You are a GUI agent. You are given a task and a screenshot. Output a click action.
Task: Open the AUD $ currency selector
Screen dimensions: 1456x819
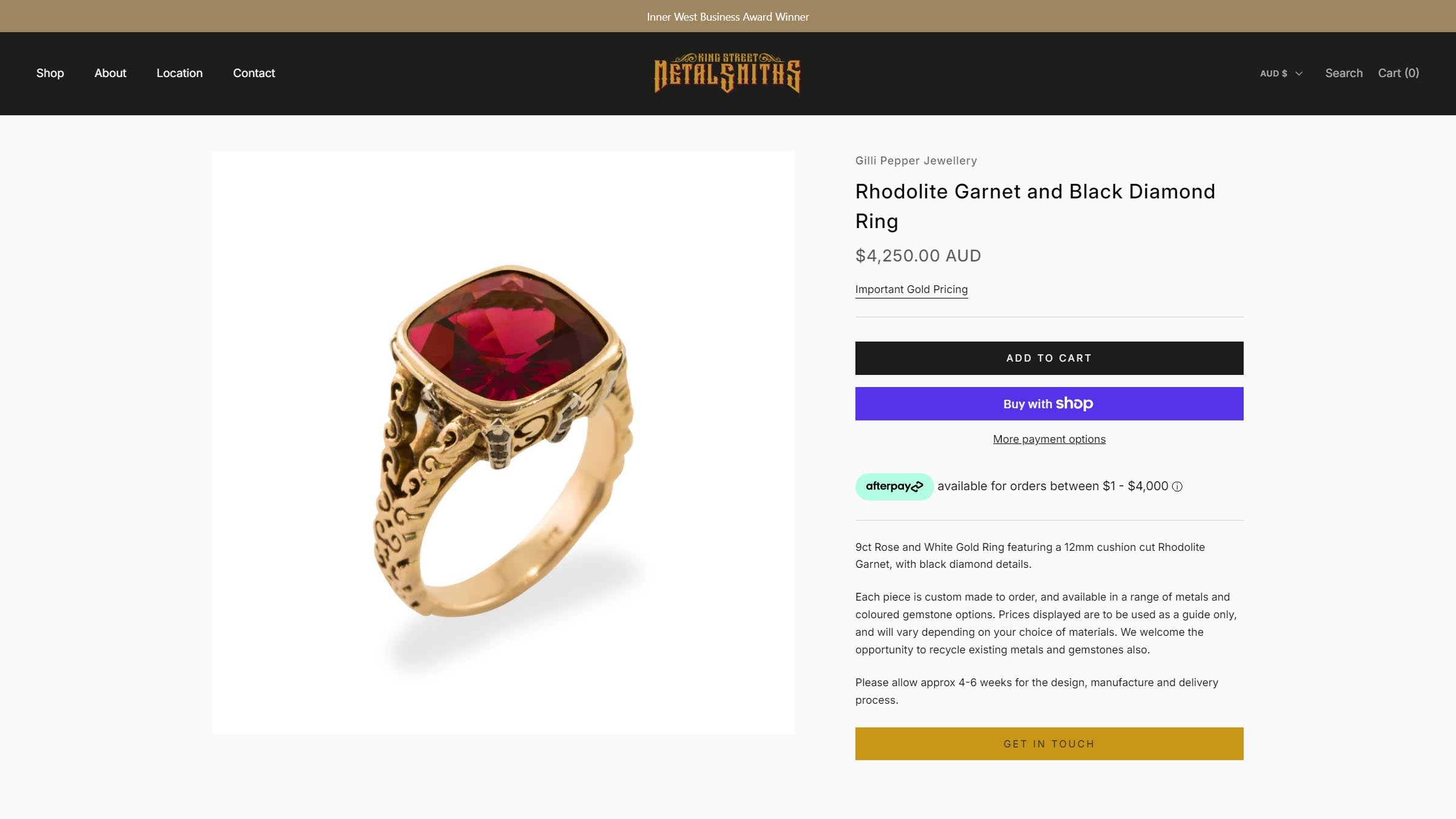(x=1281, y=73)
